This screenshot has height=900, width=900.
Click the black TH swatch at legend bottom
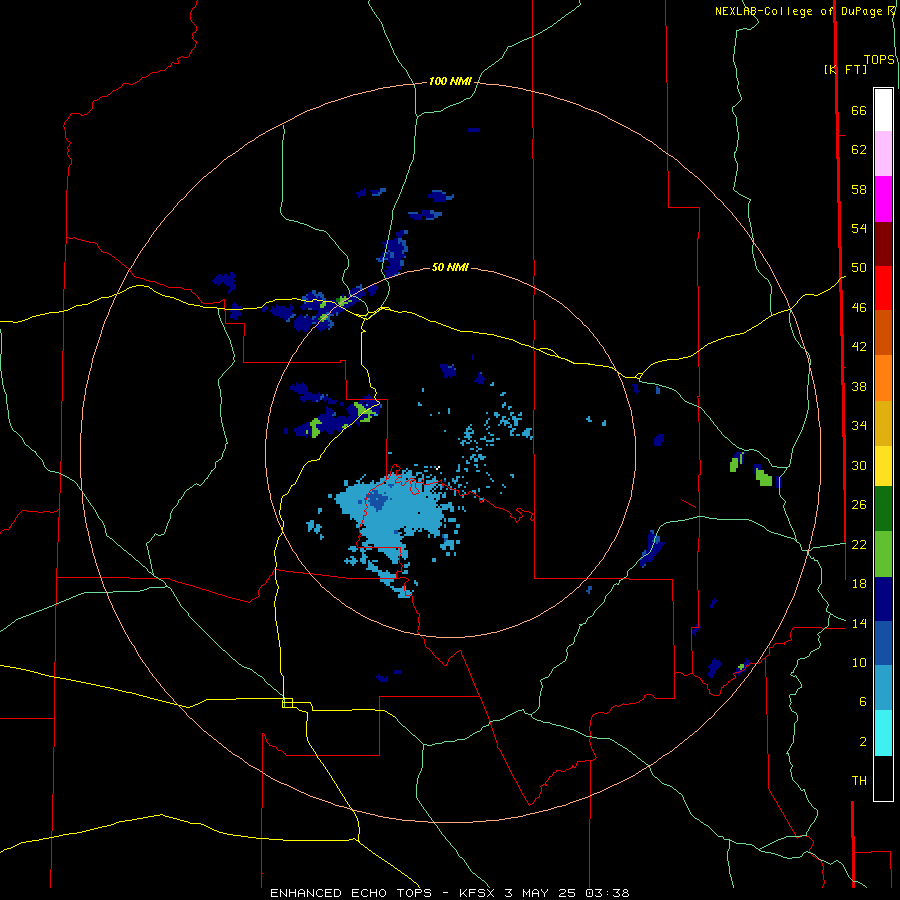pyautogui.click(x=883, y=778)
